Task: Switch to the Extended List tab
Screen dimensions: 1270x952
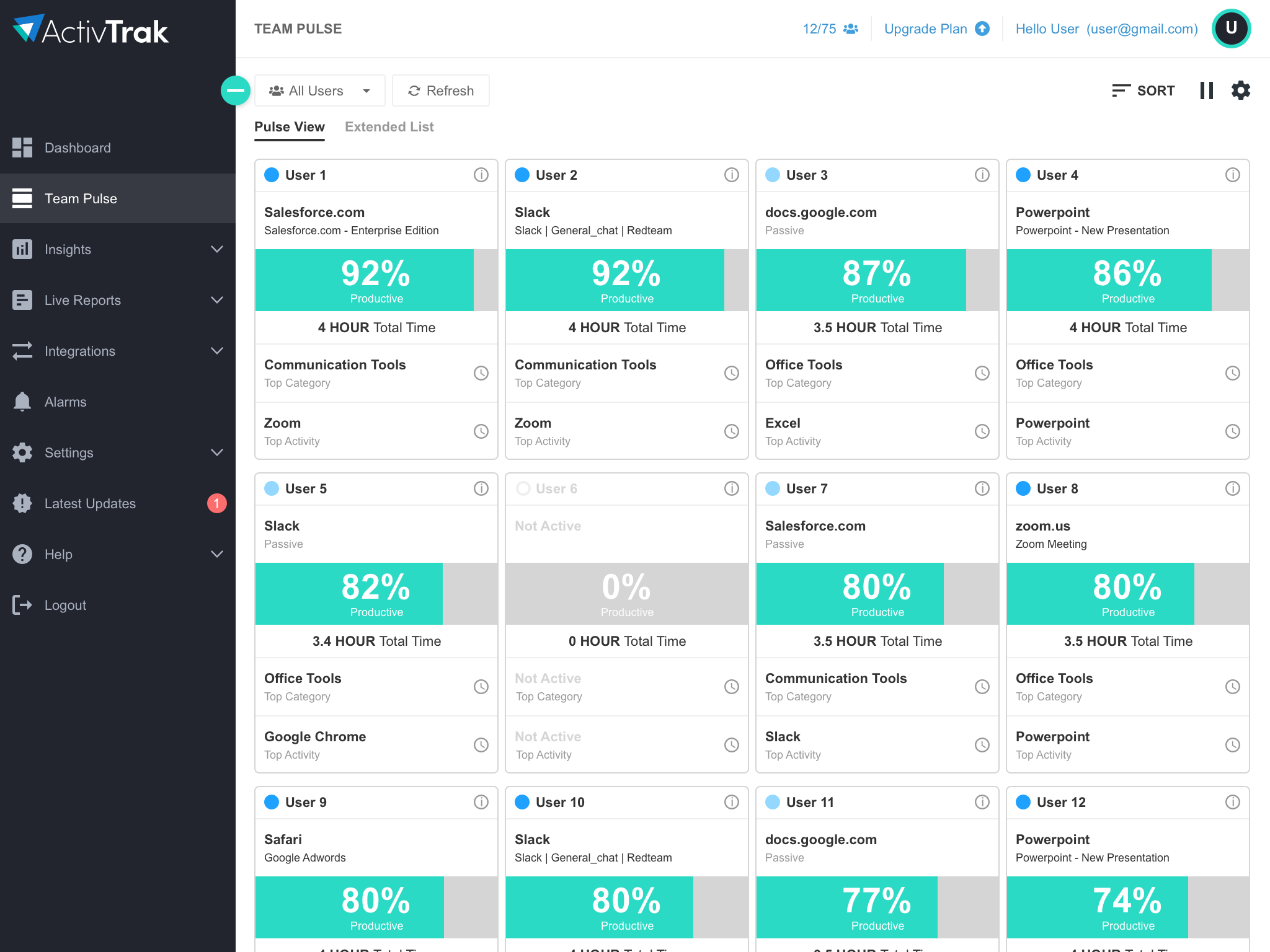Action: pos(389,127)
